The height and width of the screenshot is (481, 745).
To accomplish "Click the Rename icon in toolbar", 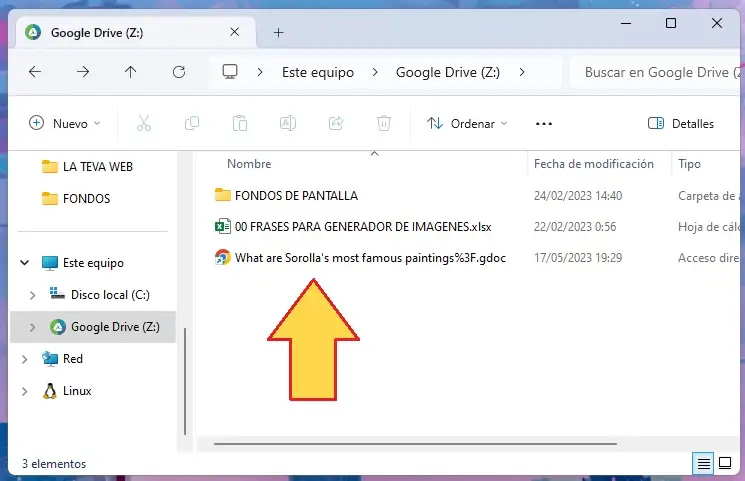I will pos(288,124).
